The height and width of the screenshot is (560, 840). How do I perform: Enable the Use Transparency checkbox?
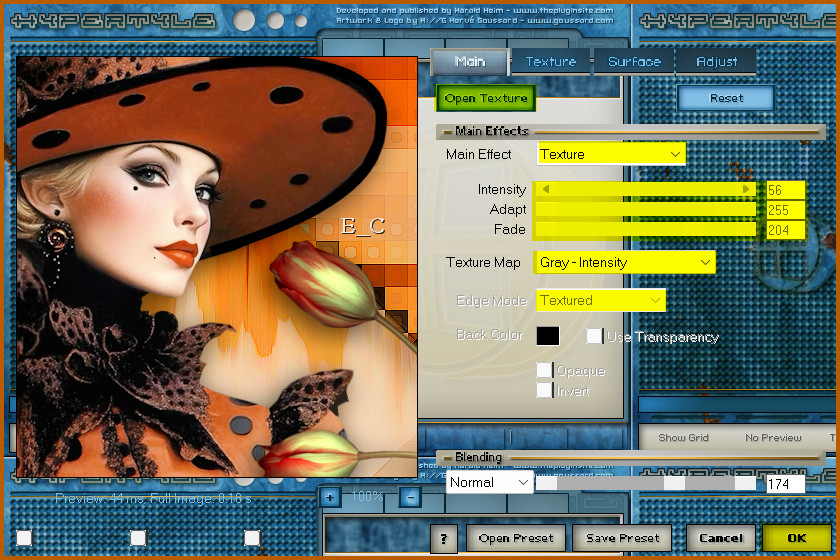(594, 336)
